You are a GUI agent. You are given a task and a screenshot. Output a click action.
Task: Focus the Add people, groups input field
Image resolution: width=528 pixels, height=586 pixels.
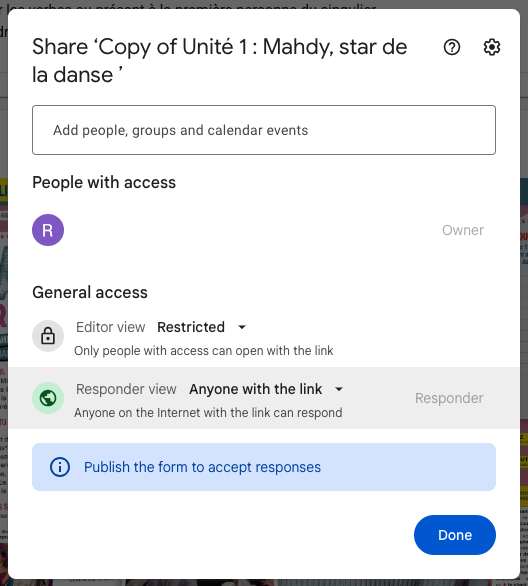tap(264, 130)
